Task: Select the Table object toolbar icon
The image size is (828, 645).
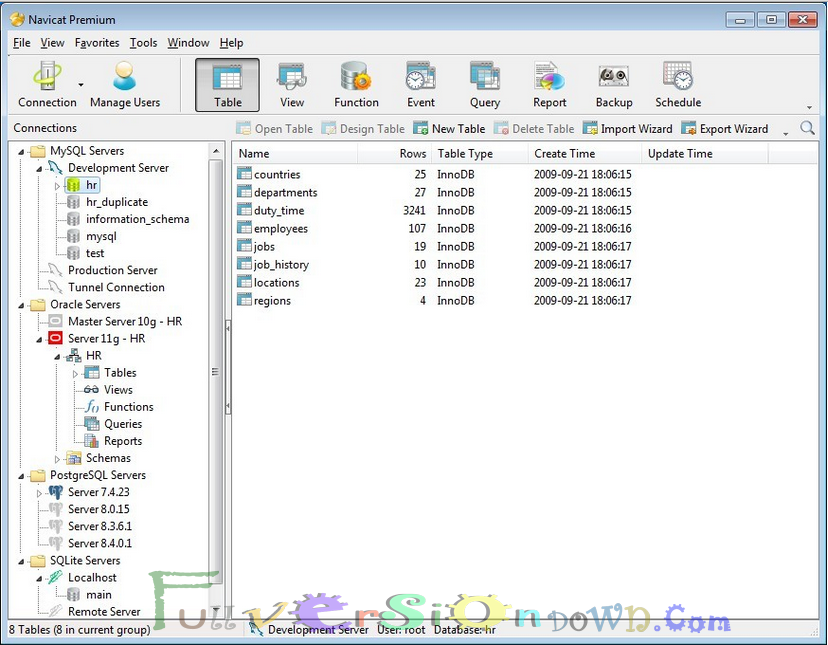Action: 228,85
